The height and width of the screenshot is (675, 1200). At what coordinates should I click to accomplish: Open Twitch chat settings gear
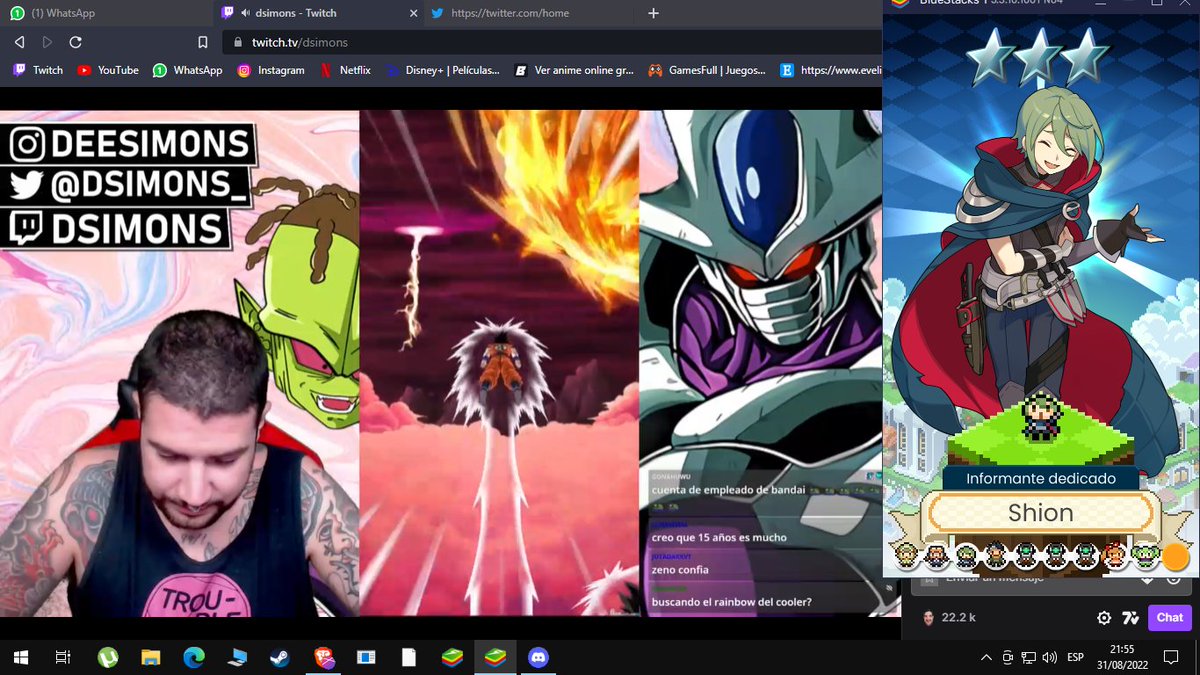pos(1104,618)
